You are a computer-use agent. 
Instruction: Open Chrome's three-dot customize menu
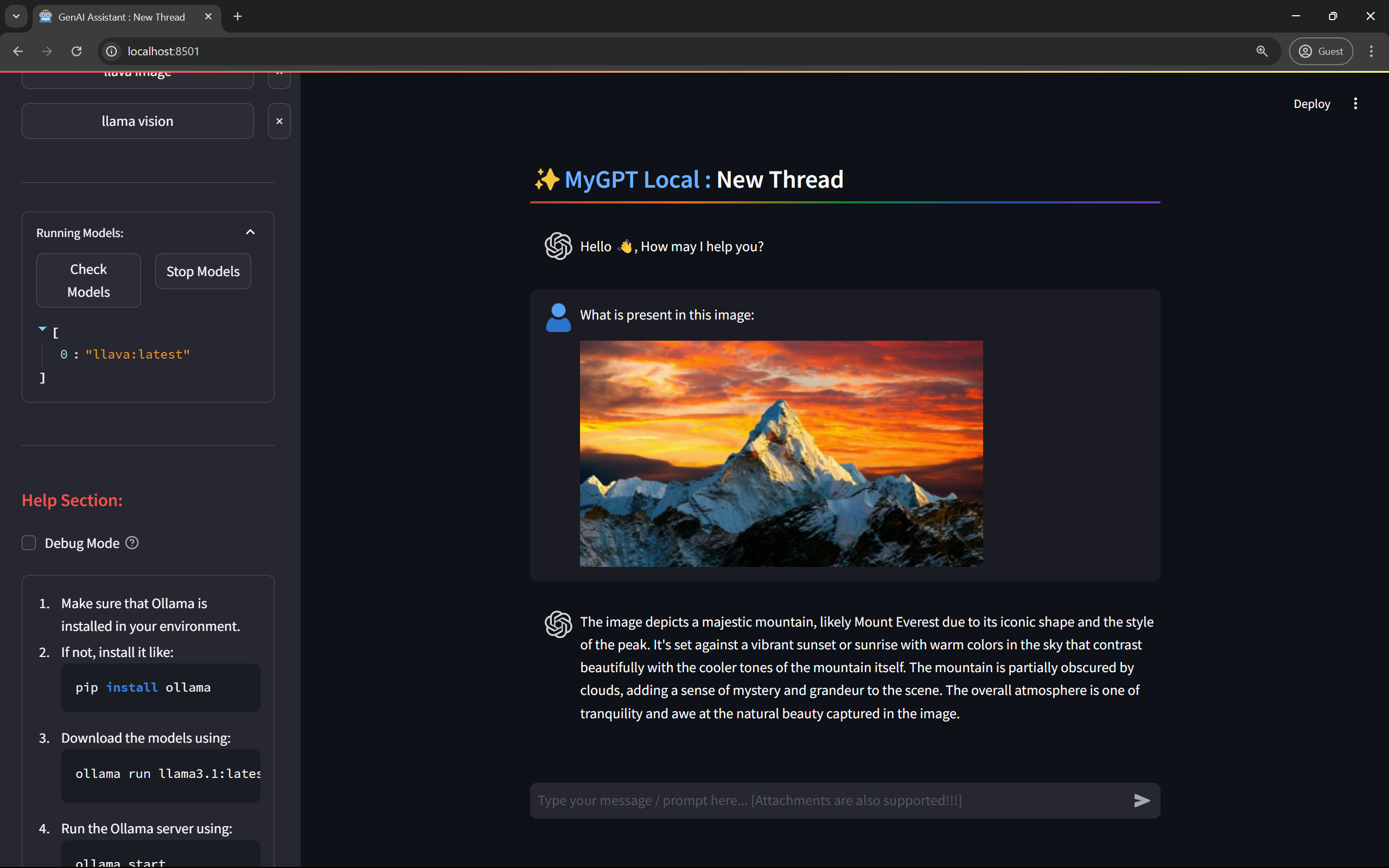click(x=1371, y=51)
